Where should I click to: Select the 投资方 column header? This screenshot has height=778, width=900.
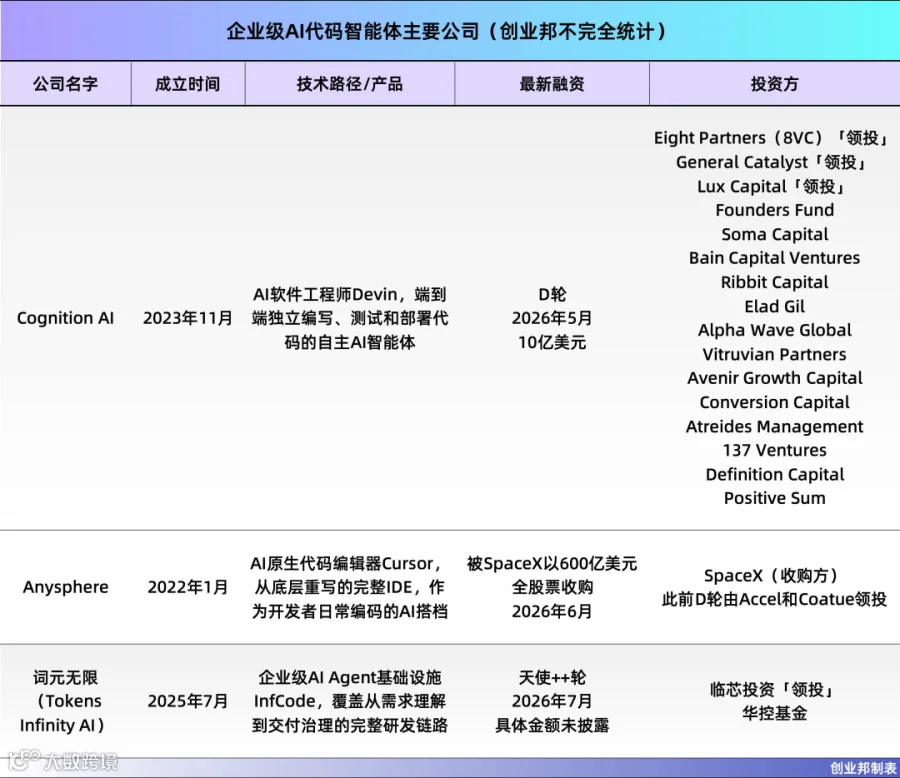pos(774,84)
